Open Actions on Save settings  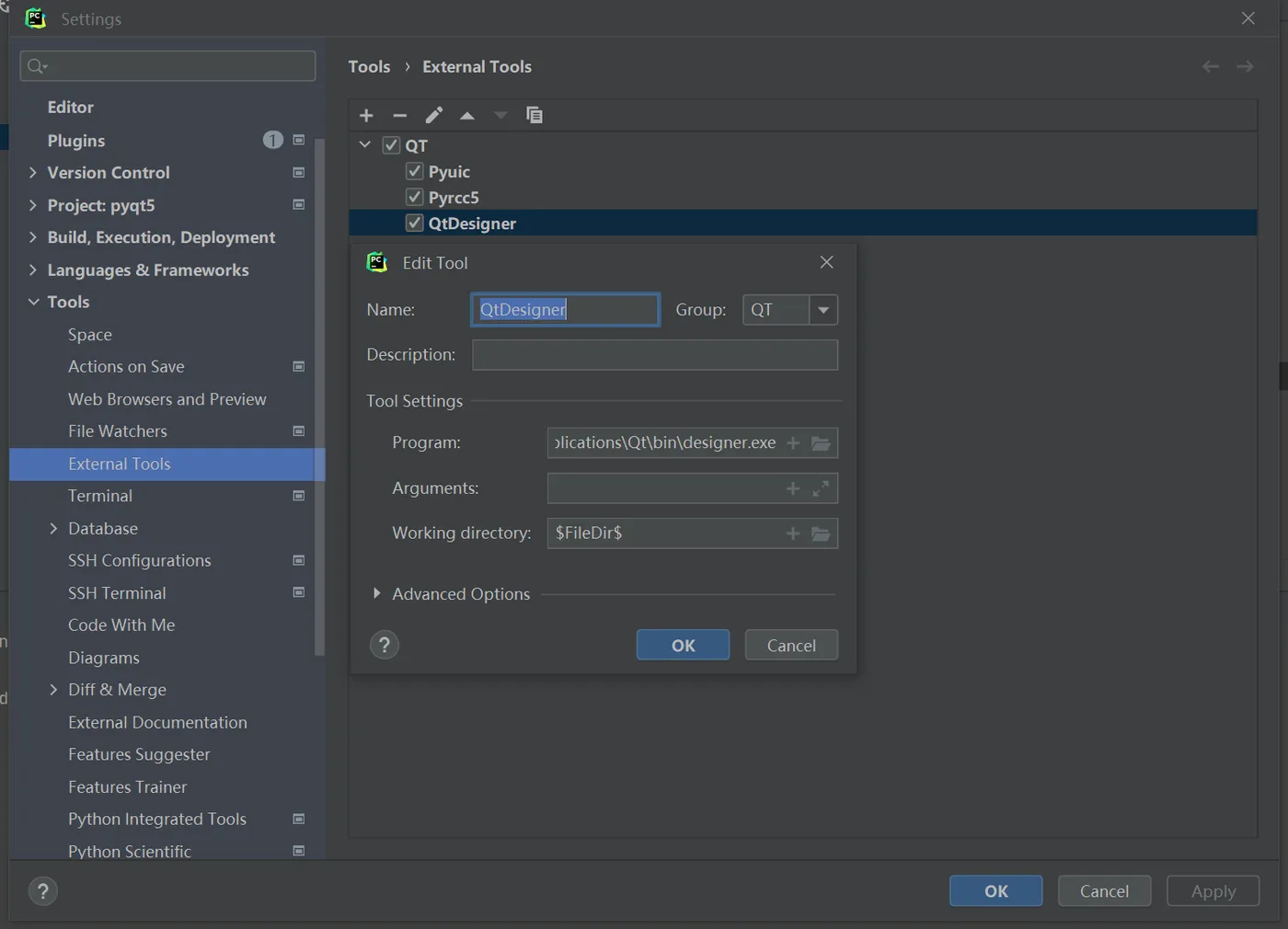point(126,366)
